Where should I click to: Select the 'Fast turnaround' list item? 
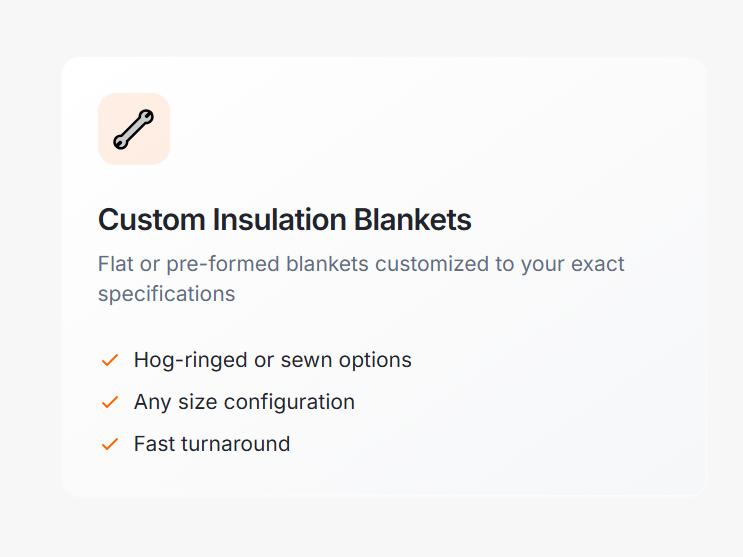(x=212, y=444)
